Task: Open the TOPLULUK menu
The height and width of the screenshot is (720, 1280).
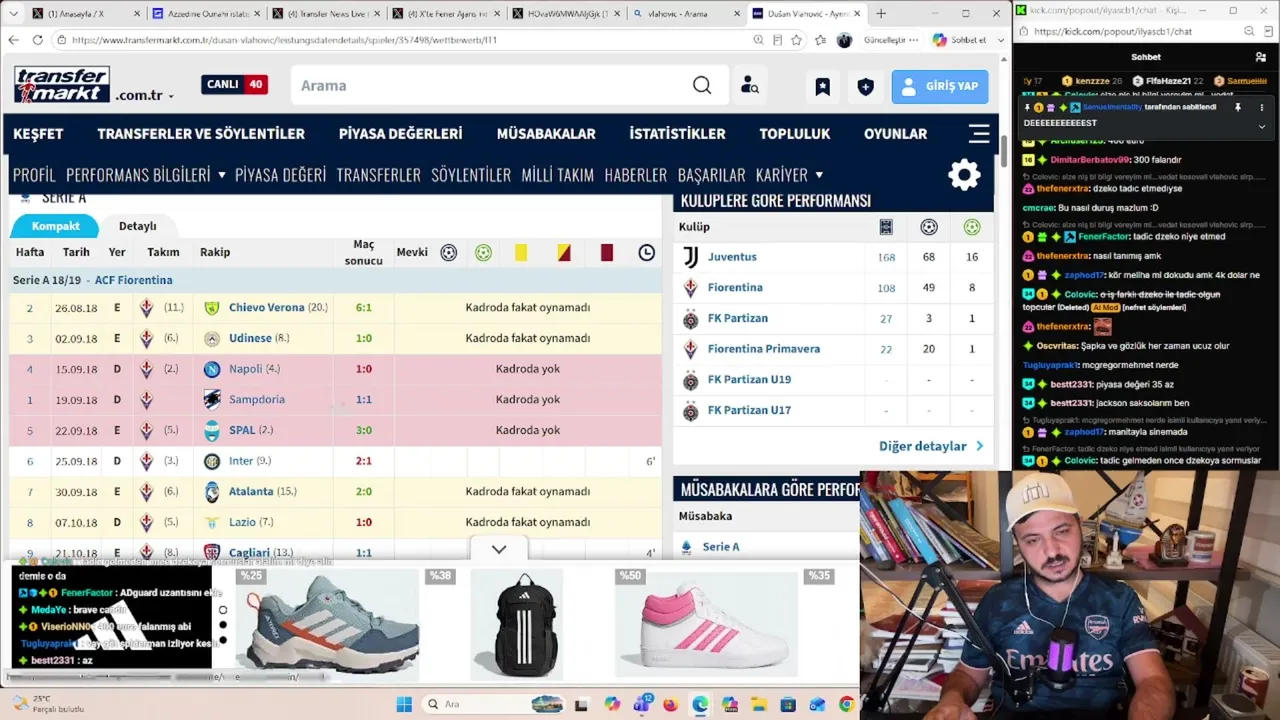Action: click(x=795, y=134)
